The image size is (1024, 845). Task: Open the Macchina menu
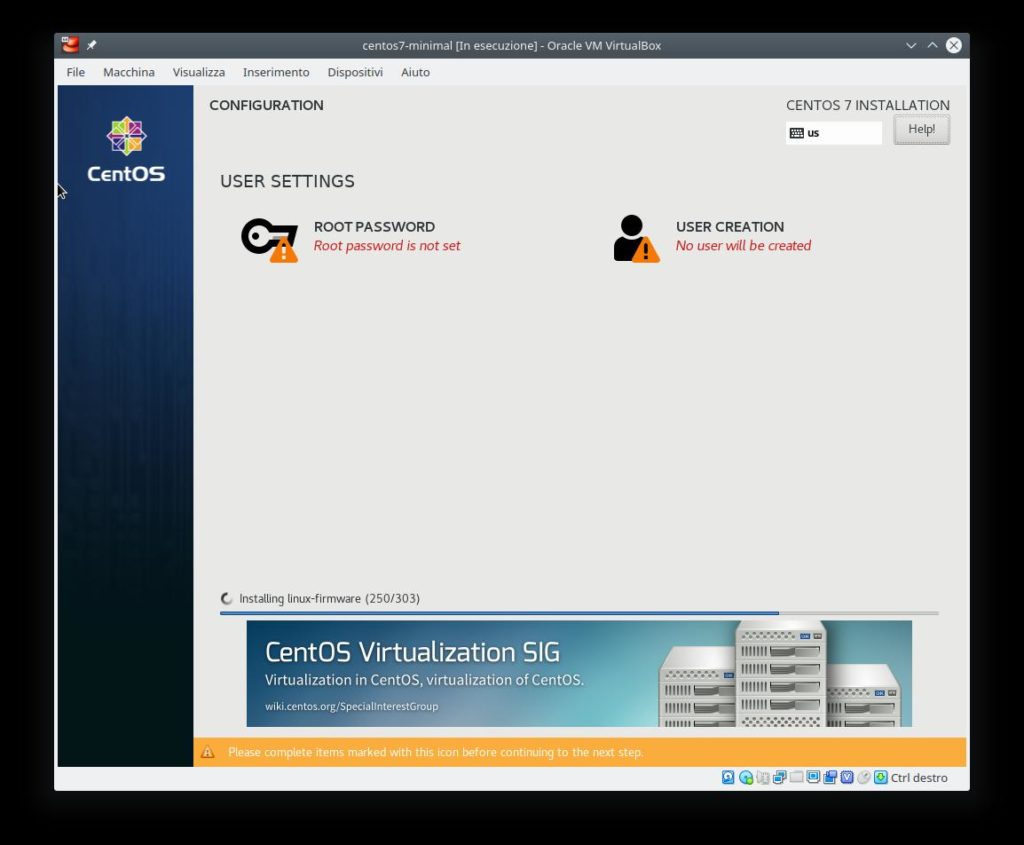128,72
